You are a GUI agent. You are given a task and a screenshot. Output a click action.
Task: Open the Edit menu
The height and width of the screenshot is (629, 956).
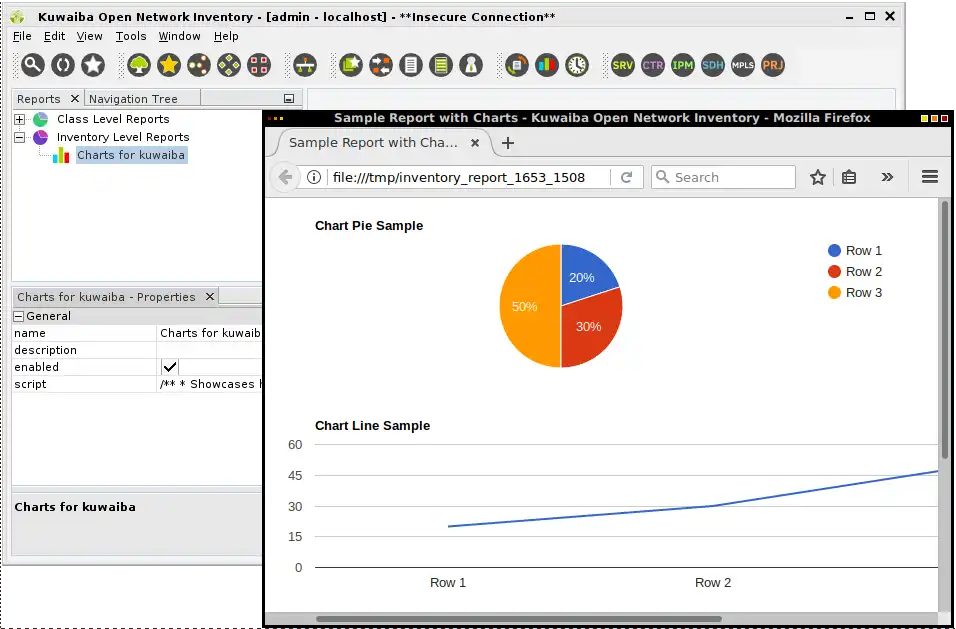pos(54,37)
